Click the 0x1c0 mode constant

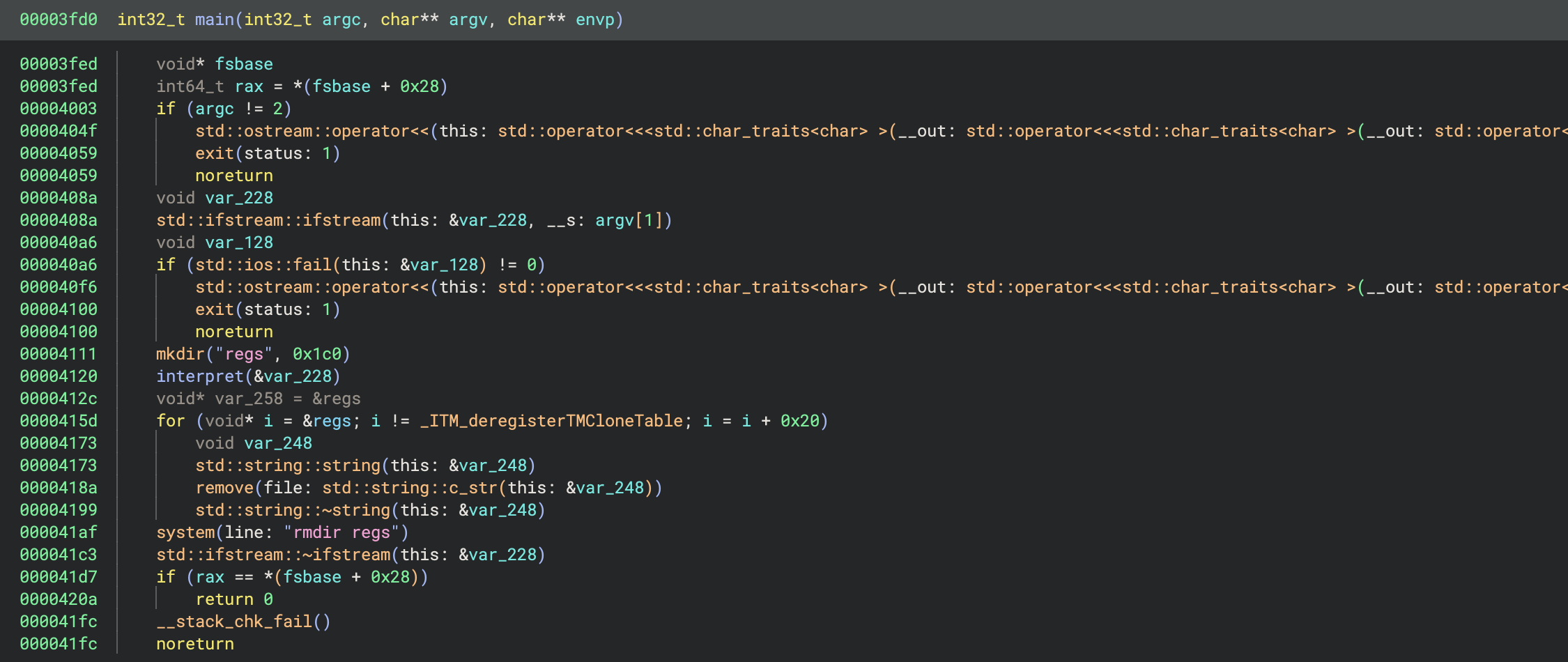[x=317, y=354]
